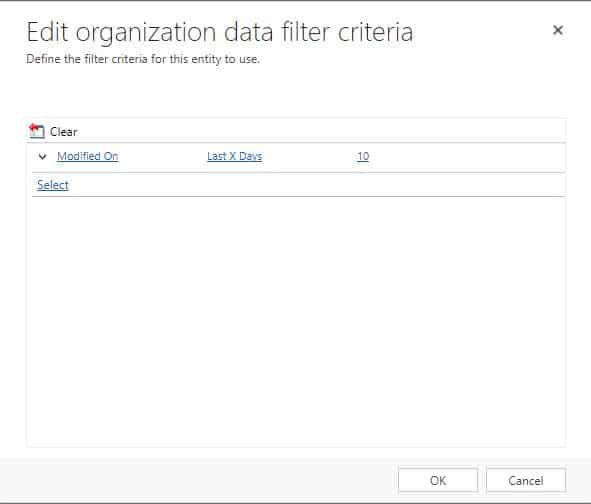Click blank space in the Modified On row

point(467,157)
